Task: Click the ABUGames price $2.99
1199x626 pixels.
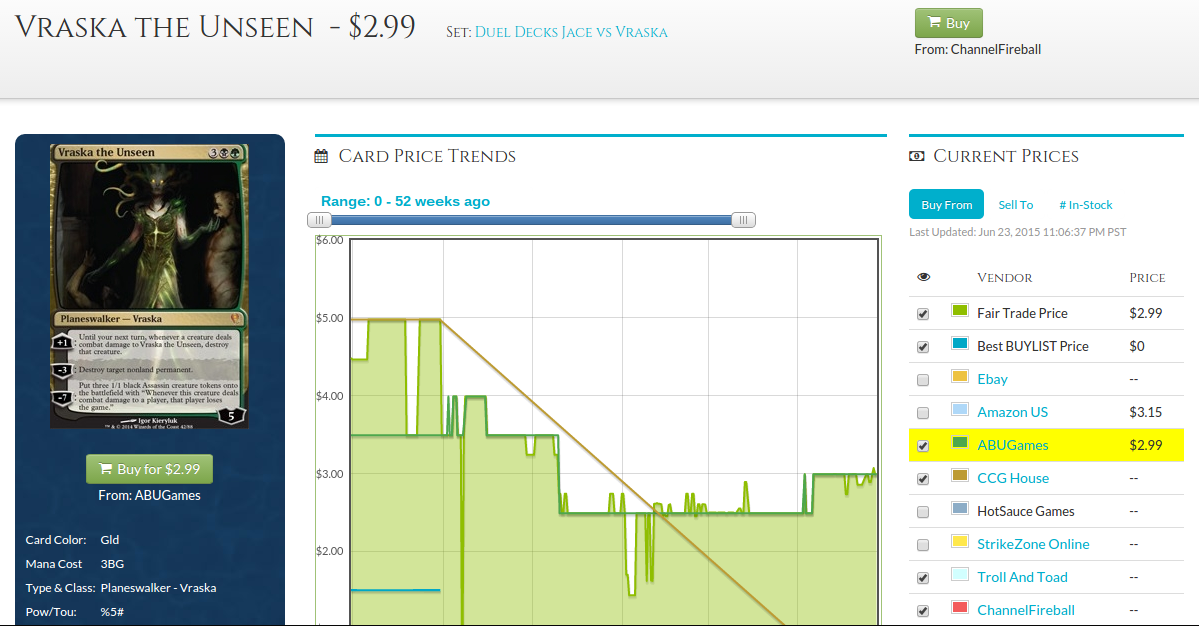Action: pos(1145,445)
